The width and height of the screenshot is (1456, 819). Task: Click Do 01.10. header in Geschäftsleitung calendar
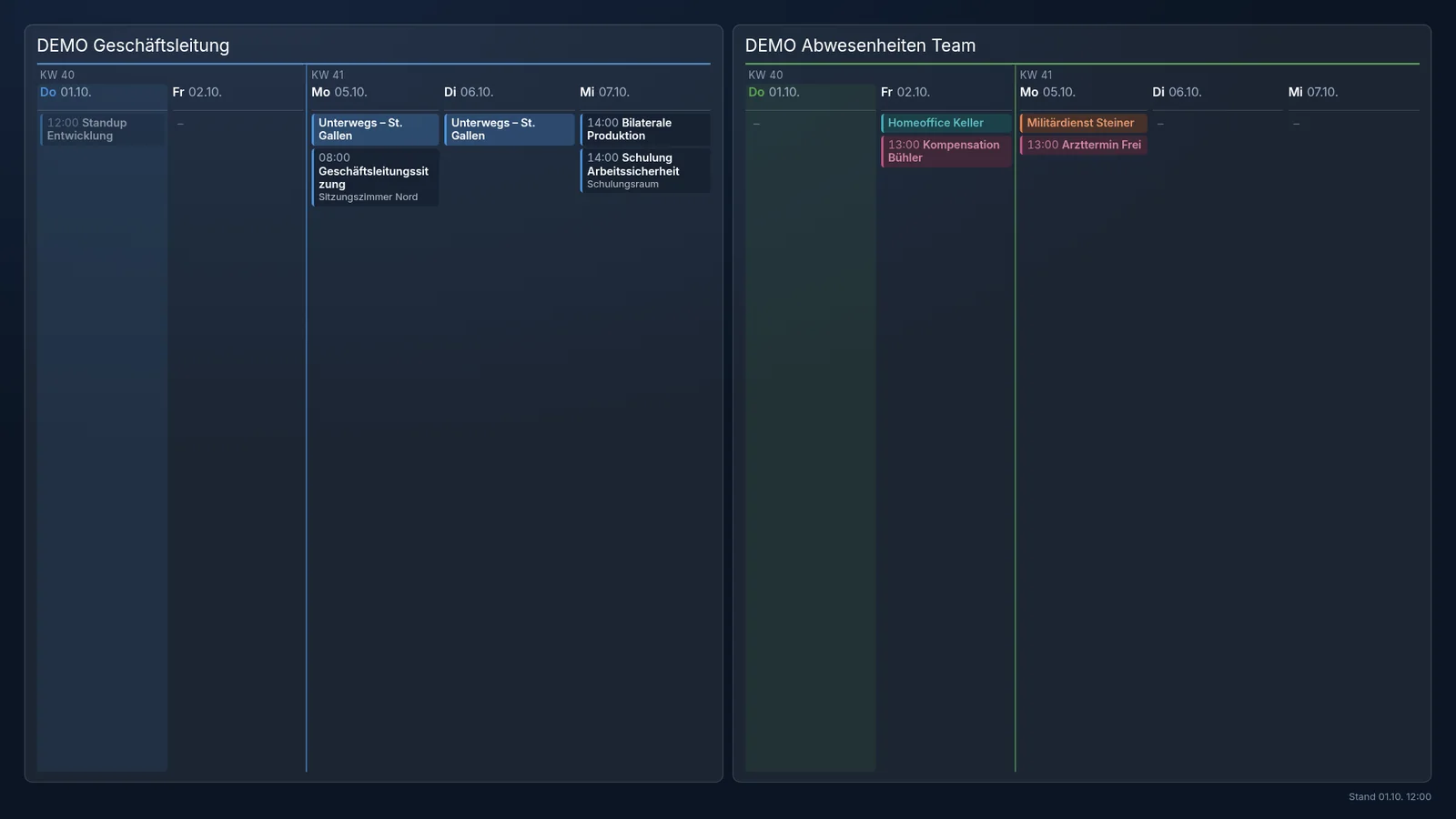66,92
